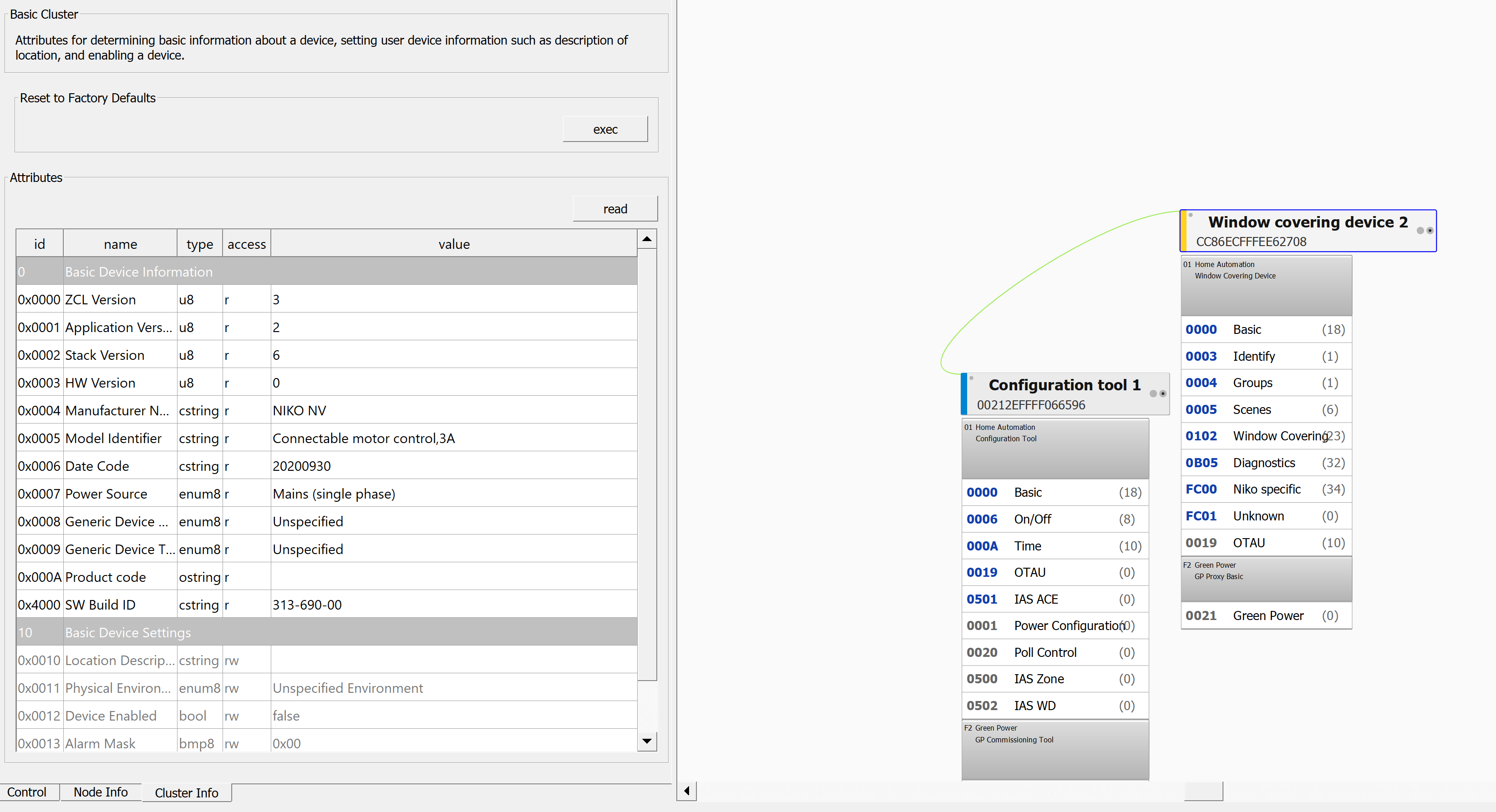Click left gray dot on Window covering device 2

[x=1420, y=231]
